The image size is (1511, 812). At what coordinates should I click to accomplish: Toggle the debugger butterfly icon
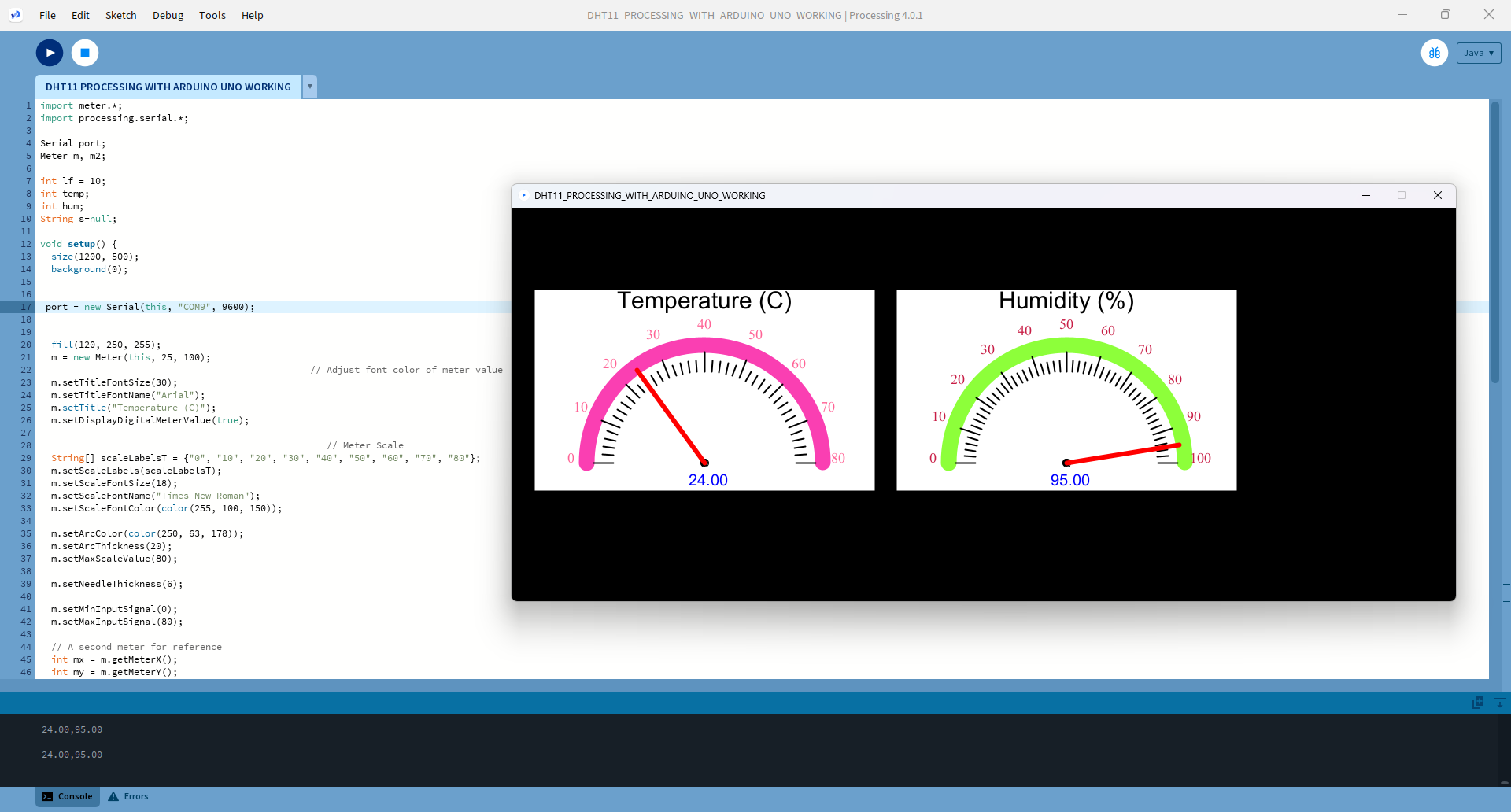(1434, 53)
